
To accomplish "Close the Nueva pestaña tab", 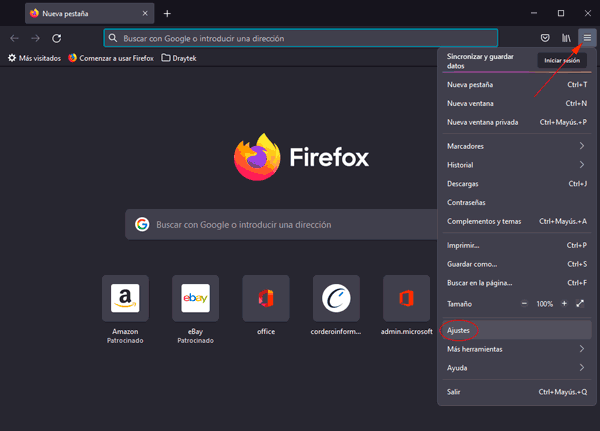I will (x=145, y=13).
